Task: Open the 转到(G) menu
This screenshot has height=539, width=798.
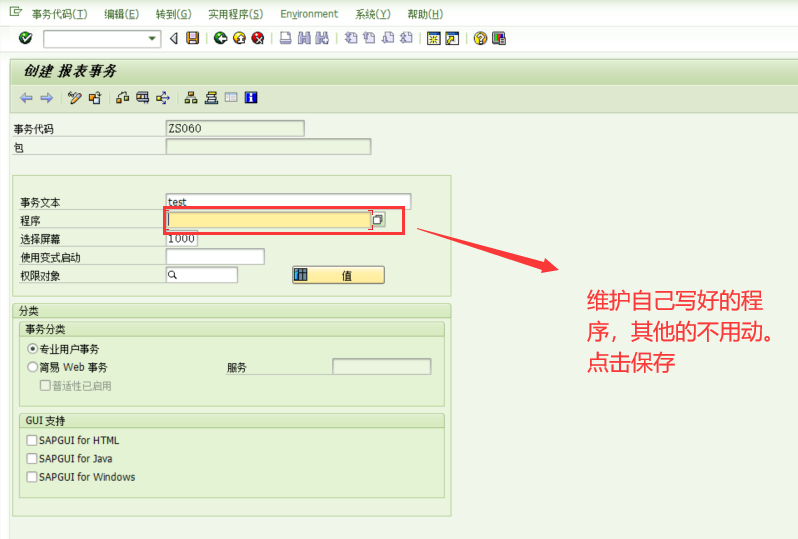Action: [x=174, y=14]
